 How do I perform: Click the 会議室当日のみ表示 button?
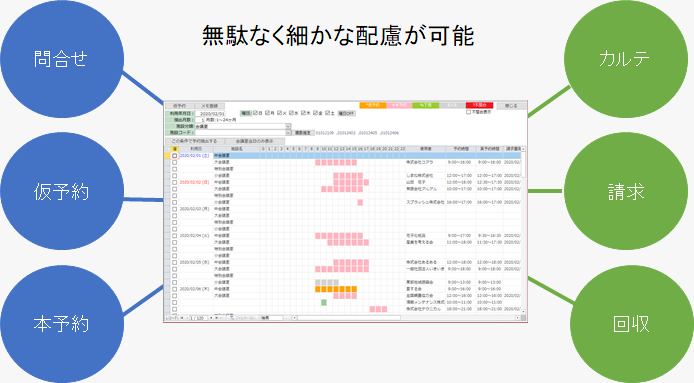254,141
